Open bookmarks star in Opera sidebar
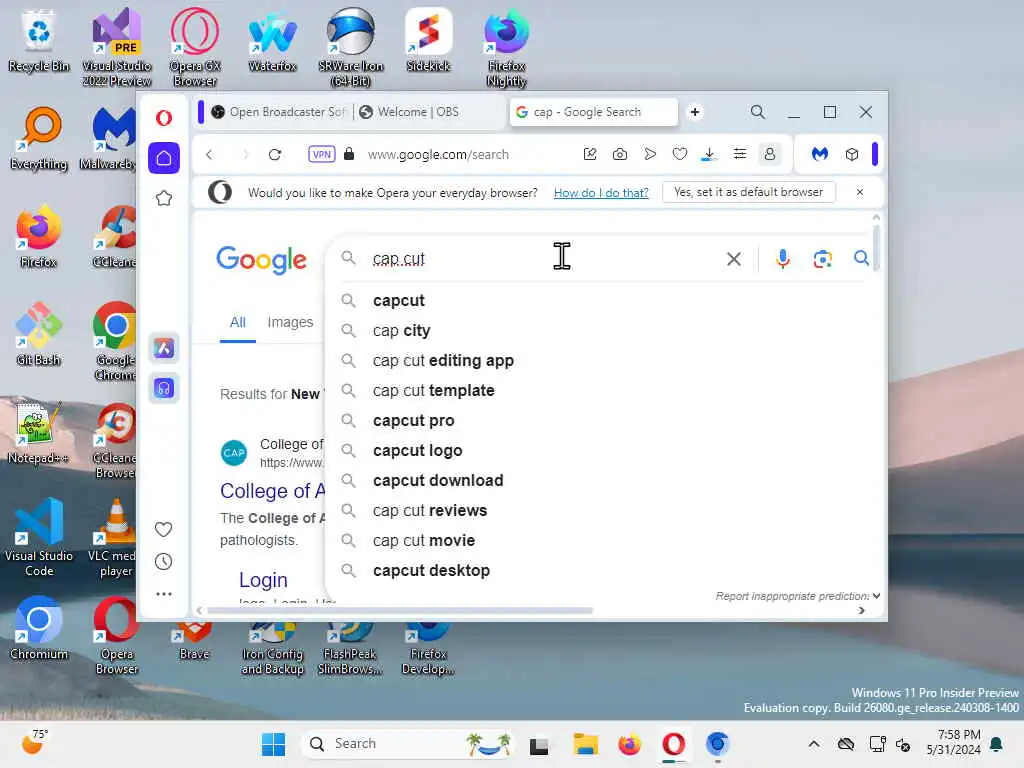Screen dimensions: 1024x768 point(164,199)
